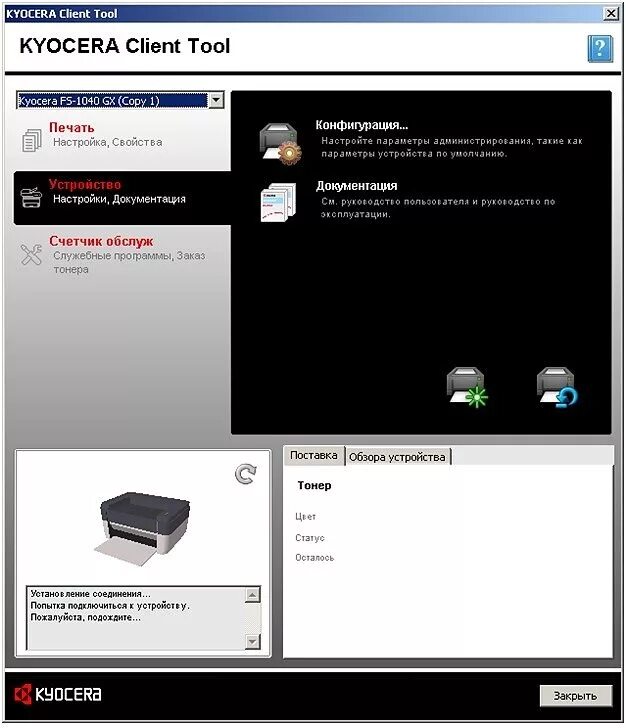The width and height of the screenshot is (626, 728).
Task: Click the Kyocera logo in footer
Action: (x=58, y=694)
